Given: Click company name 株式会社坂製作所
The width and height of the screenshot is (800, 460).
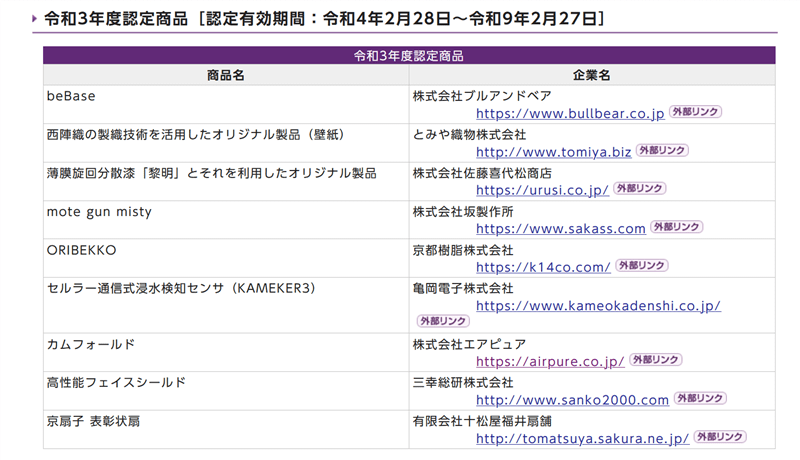Looking at the screenshot, I should (x=463, y=212).
